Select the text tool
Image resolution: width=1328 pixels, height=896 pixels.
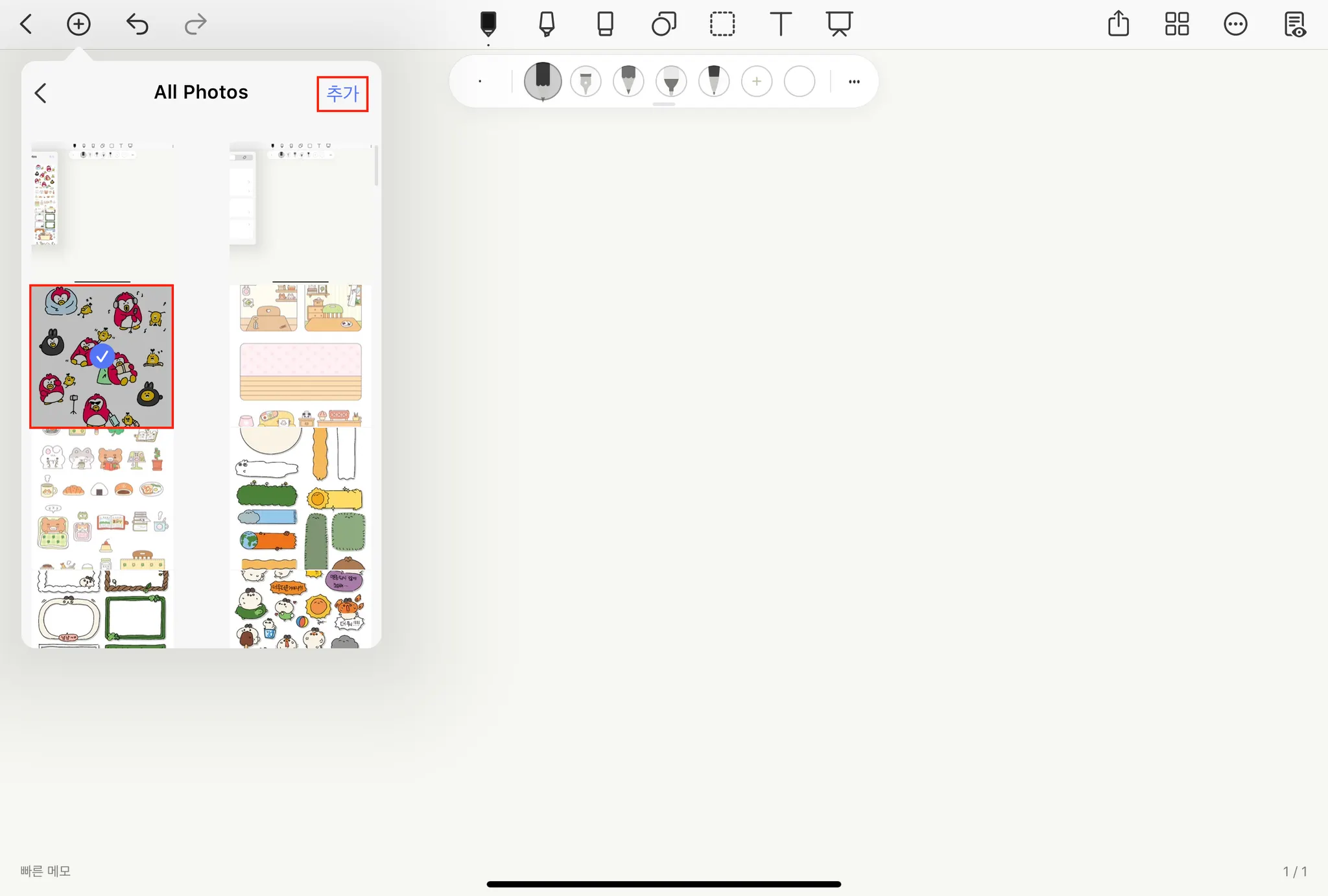click(780, 25)
